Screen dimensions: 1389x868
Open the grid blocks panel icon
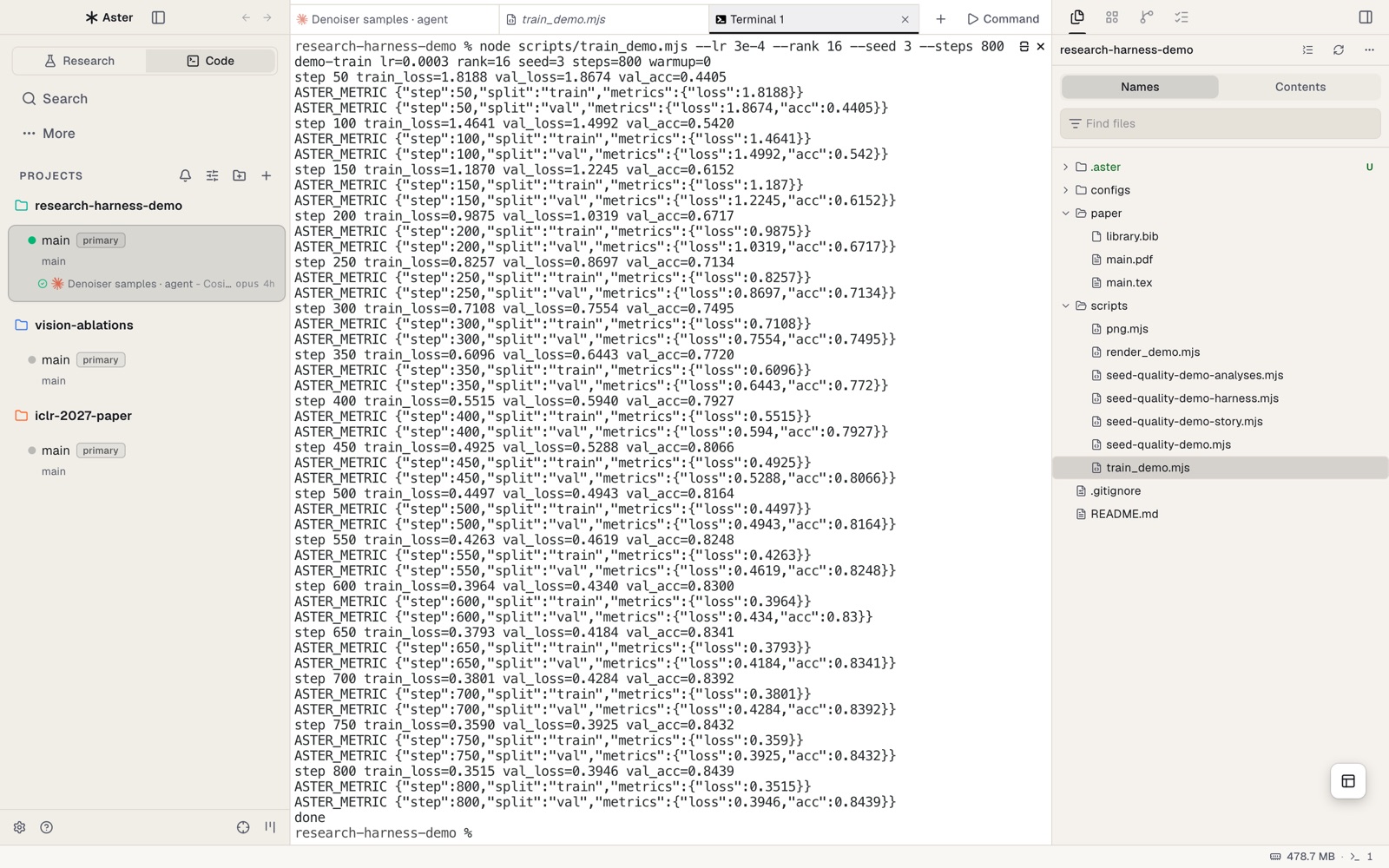(x=1112, y=17)
